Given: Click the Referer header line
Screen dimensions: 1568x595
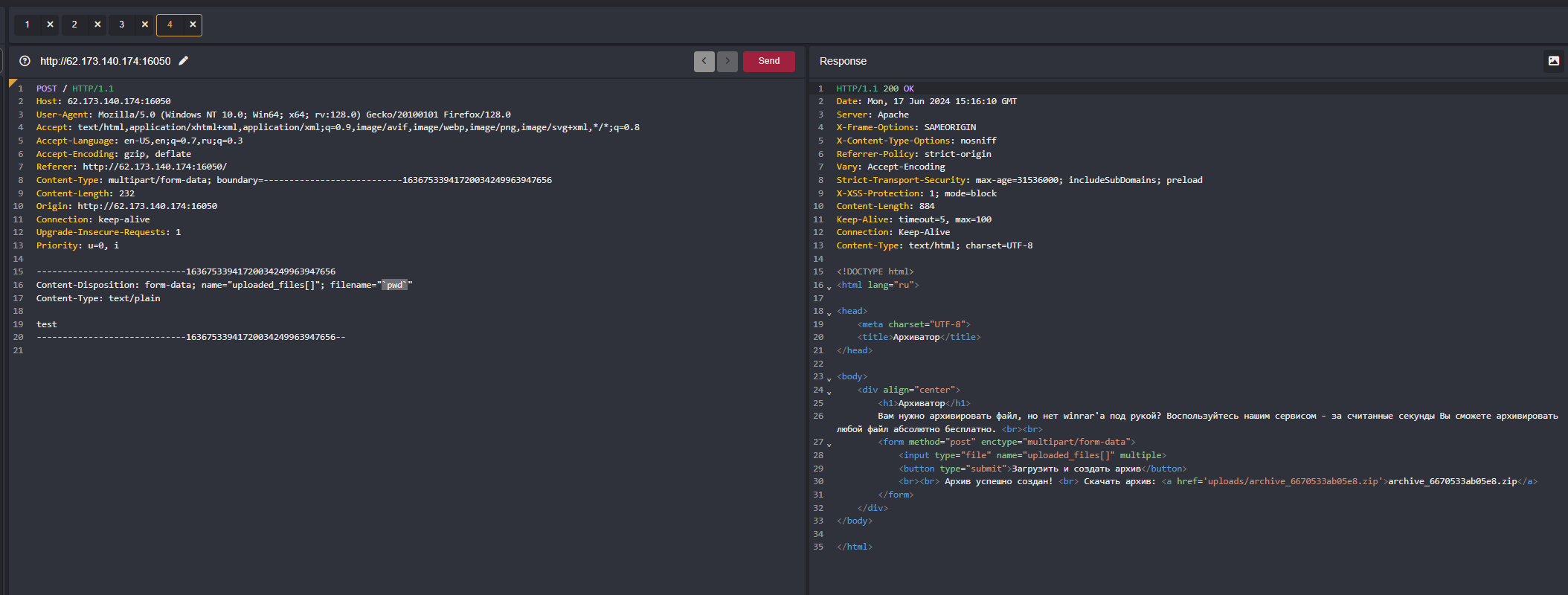Looking at the screenshot, I should (132, 167).
